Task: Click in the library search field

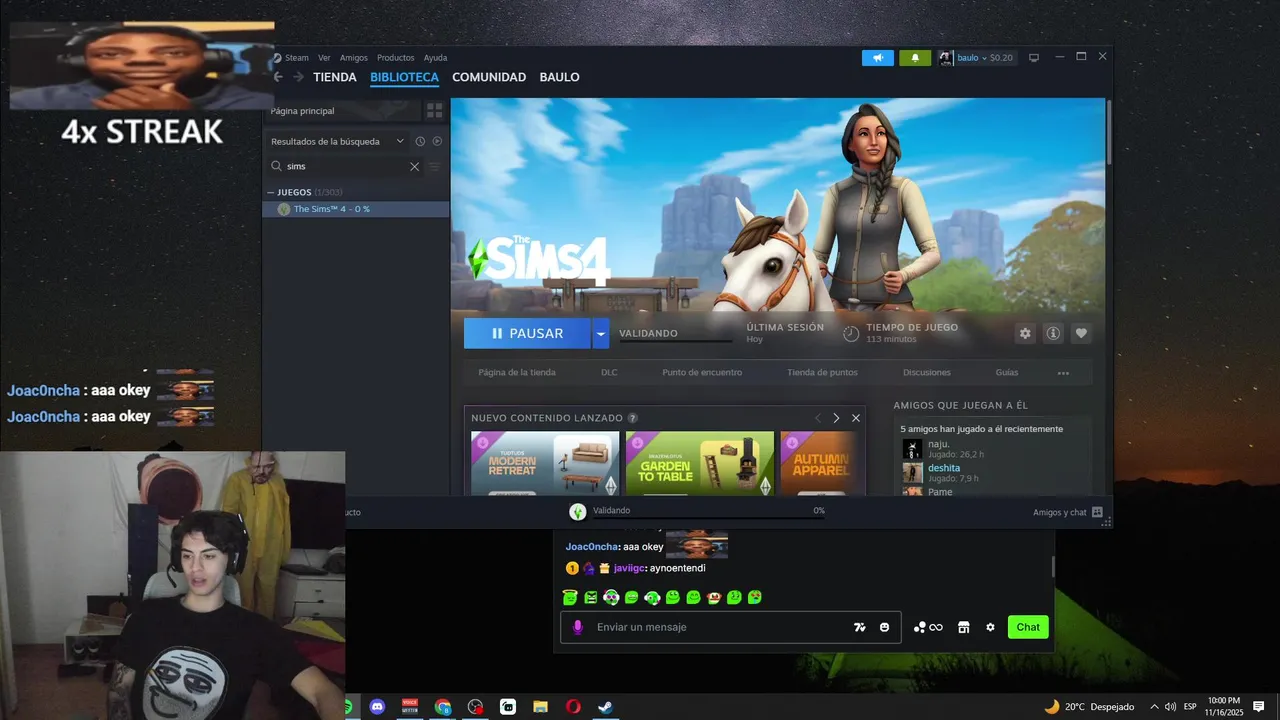Action: (x=345, y=166)
